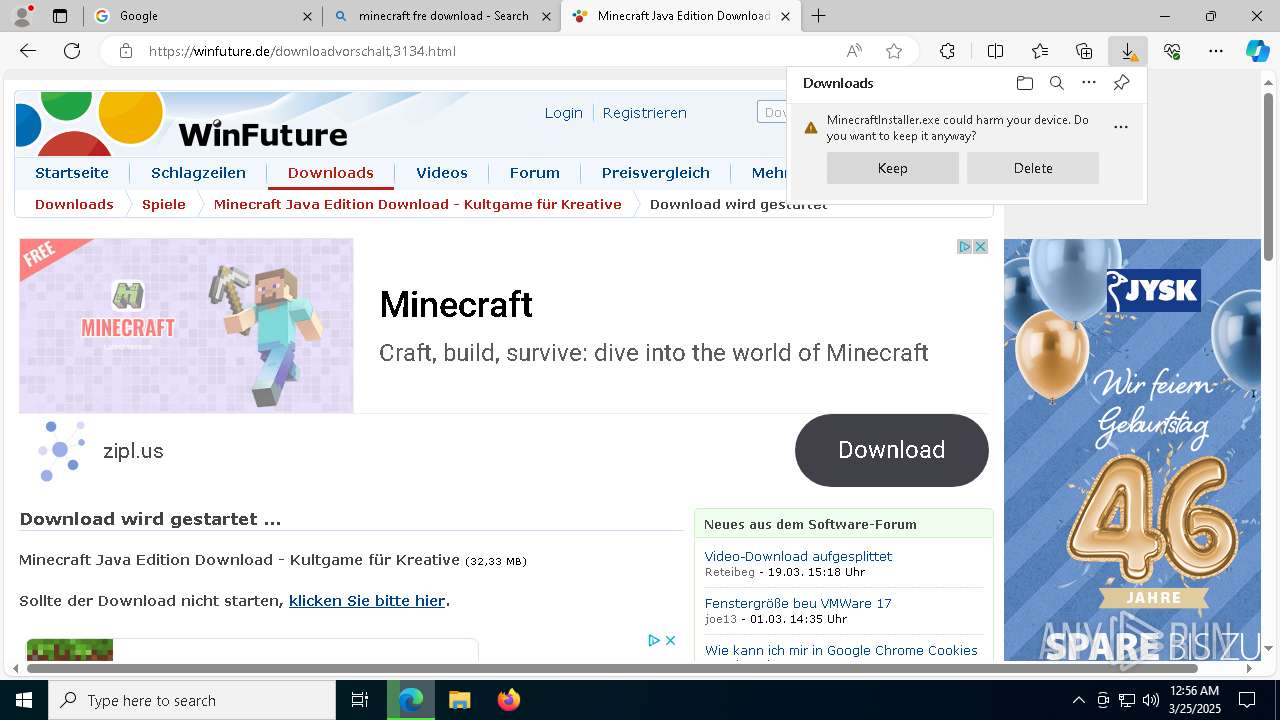
Task: Open the tab actions menu icon
Action: point(60,16)
